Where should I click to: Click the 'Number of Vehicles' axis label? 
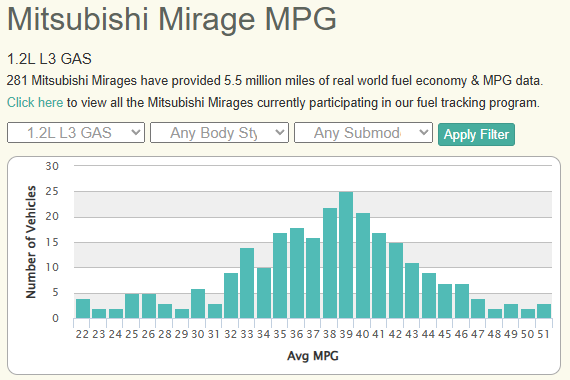pos(31,242)
